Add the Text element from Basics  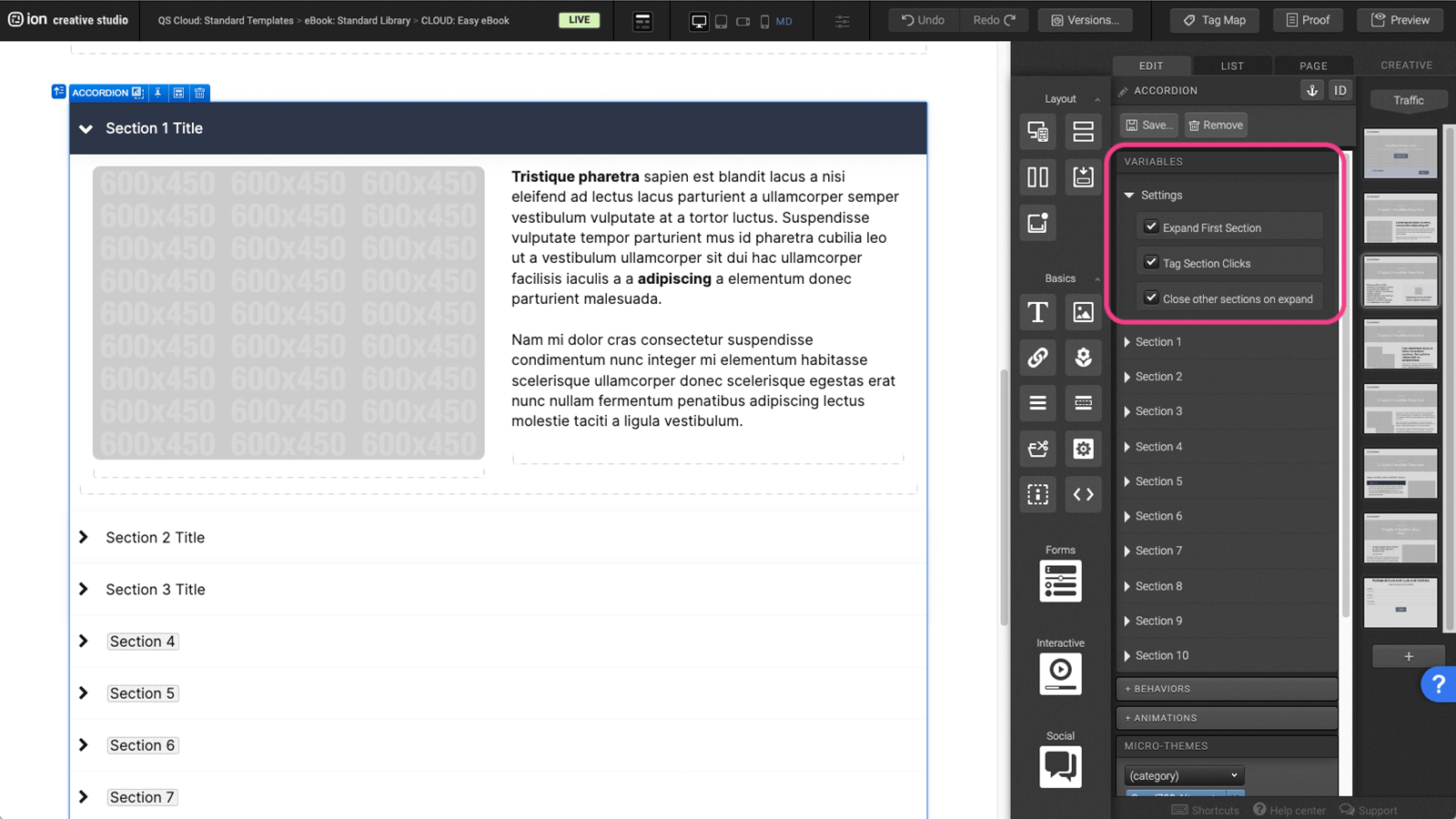(x=1037, y=312)
